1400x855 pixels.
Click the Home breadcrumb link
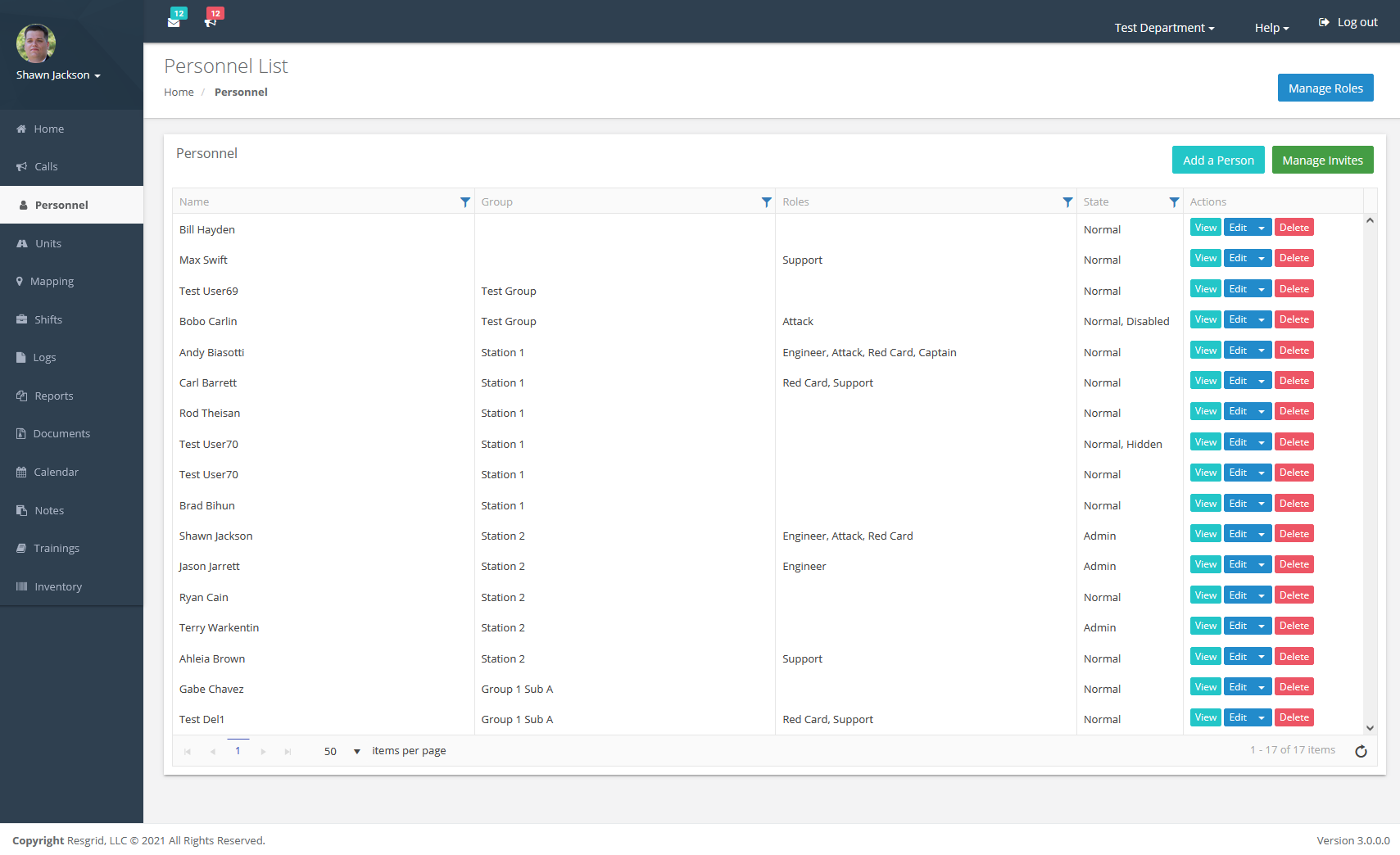tap(179, 93)
